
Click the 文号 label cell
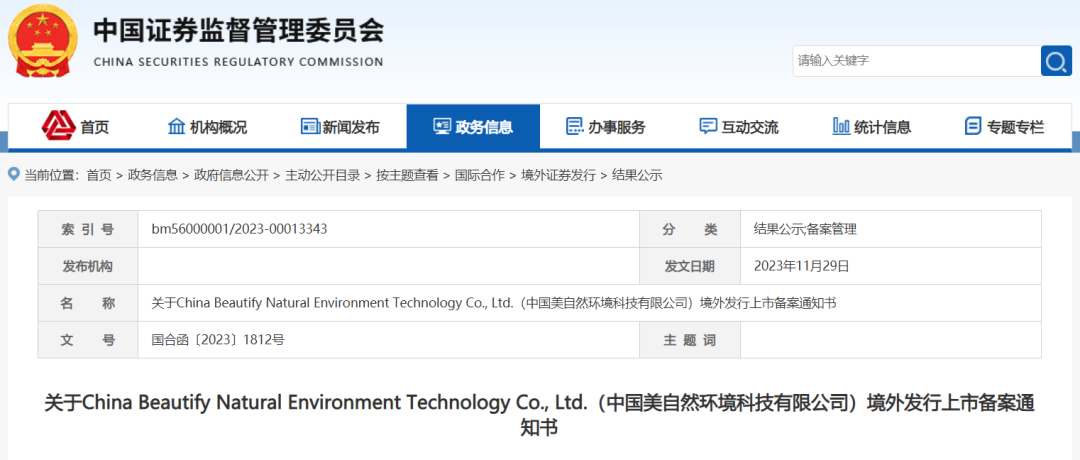click(x=88, y=339)
